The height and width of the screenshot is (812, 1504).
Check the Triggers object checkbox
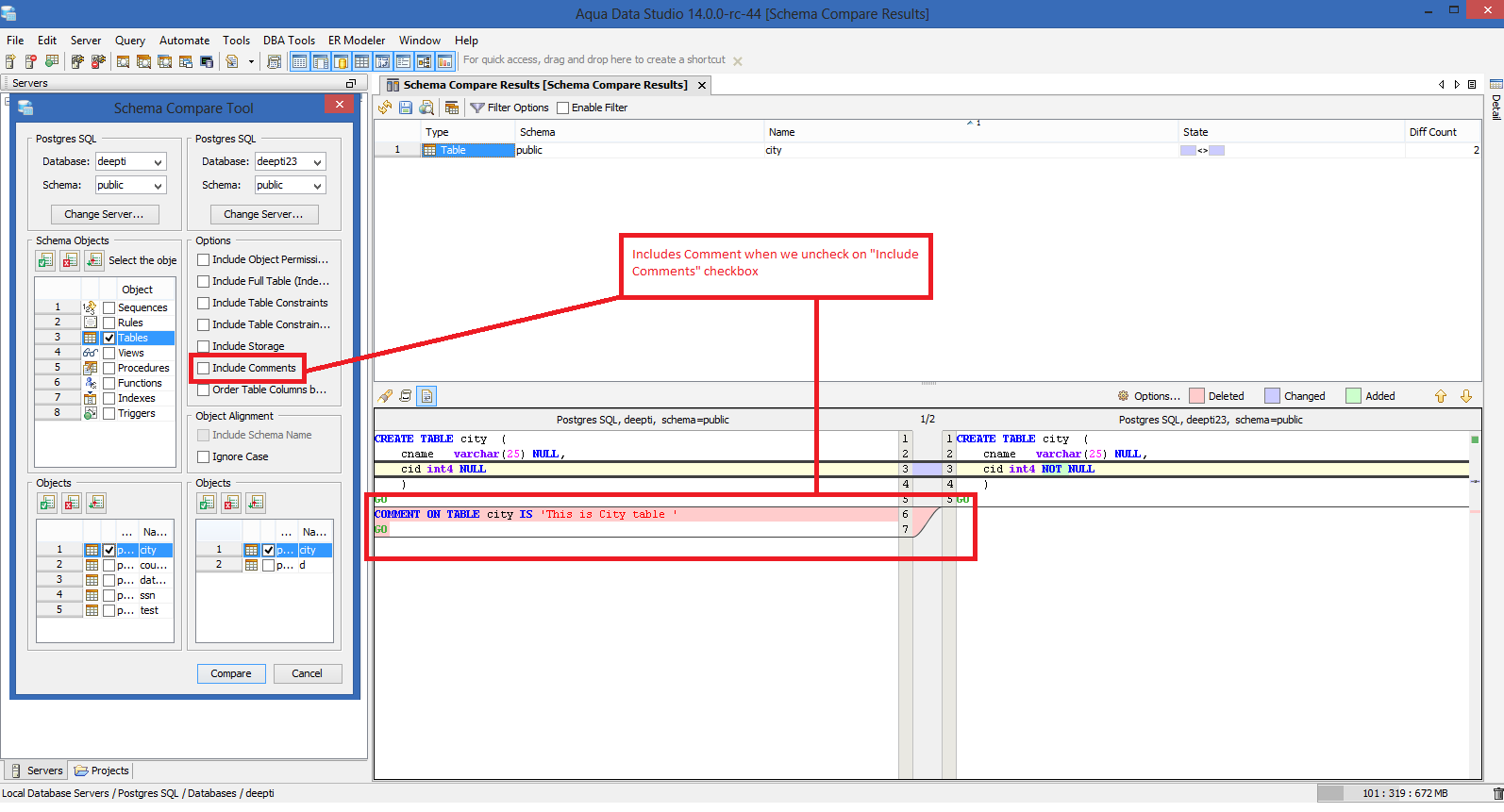pos(109,413)
